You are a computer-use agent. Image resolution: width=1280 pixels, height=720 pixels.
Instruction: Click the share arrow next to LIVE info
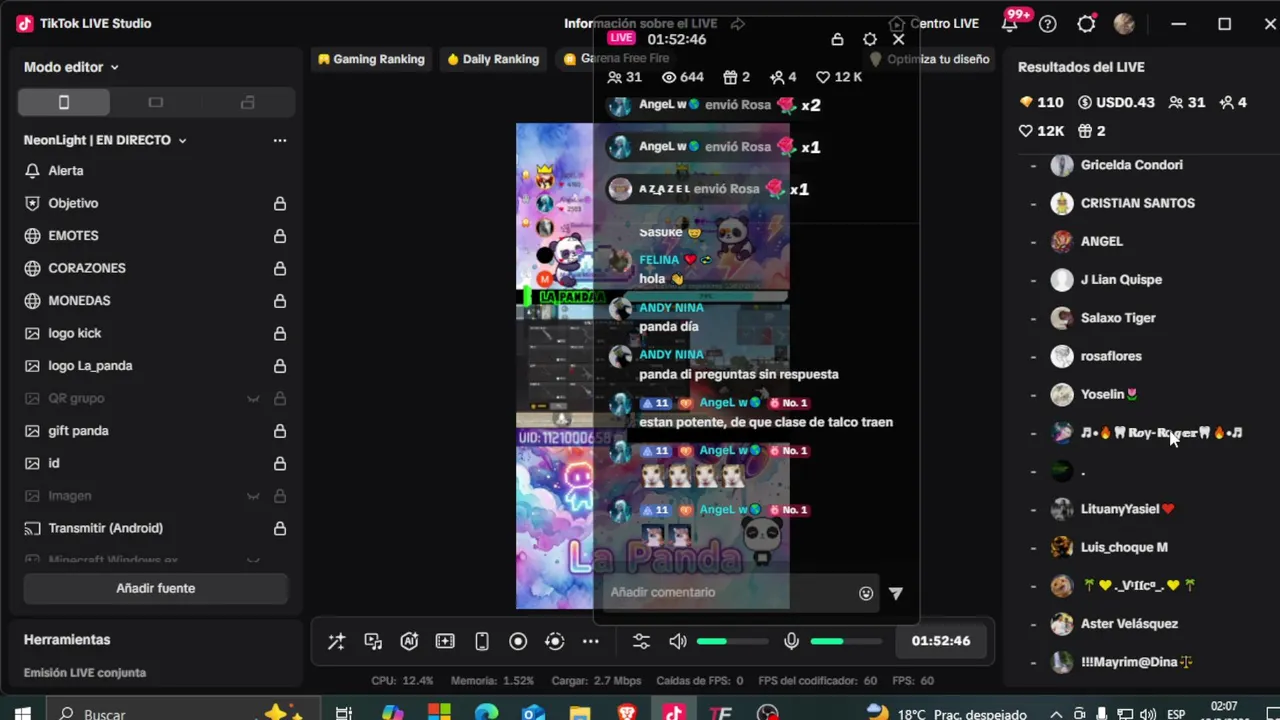(x=738, y=24)
